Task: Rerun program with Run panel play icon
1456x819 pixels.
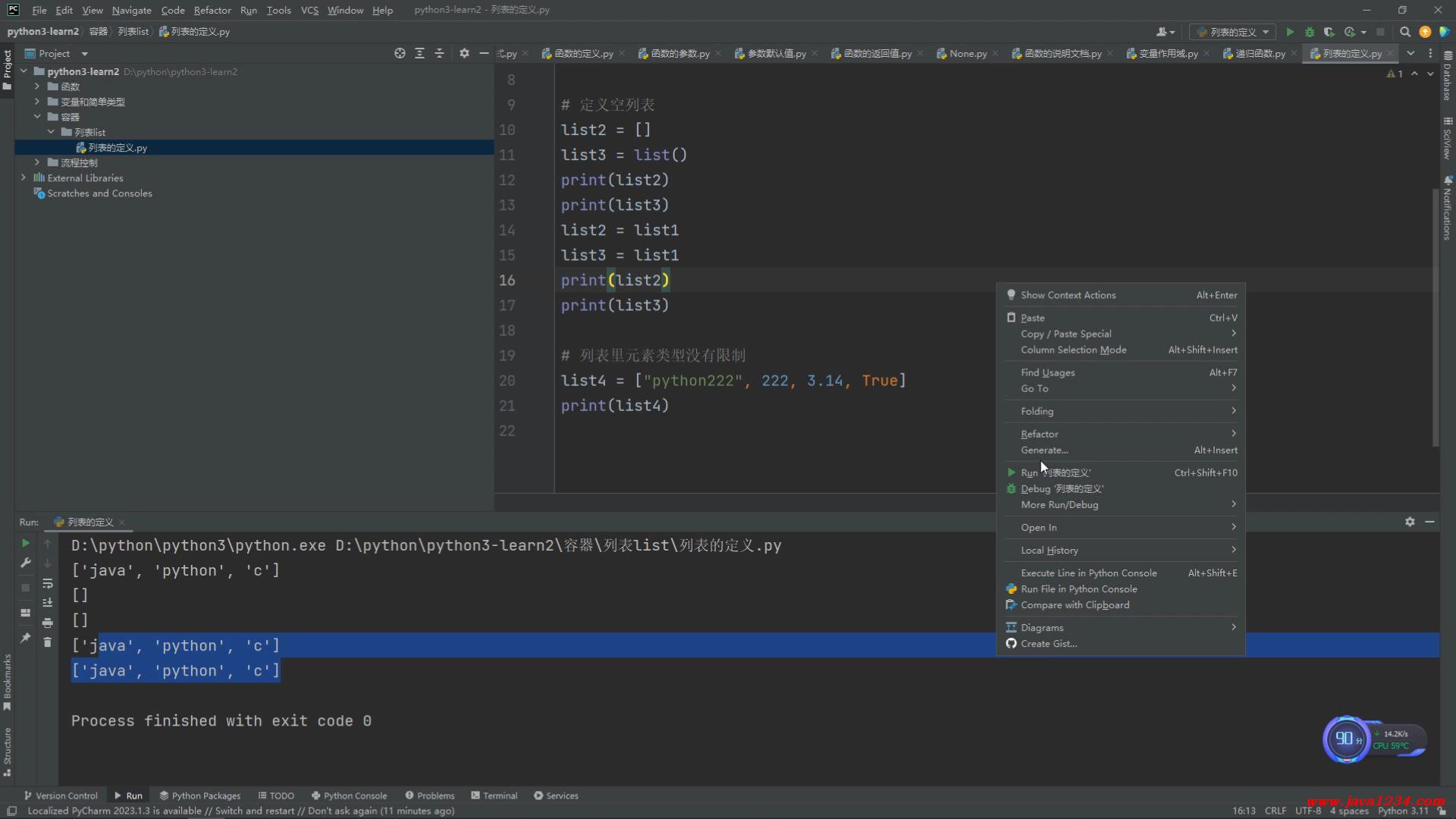Action: pos(25,543)
